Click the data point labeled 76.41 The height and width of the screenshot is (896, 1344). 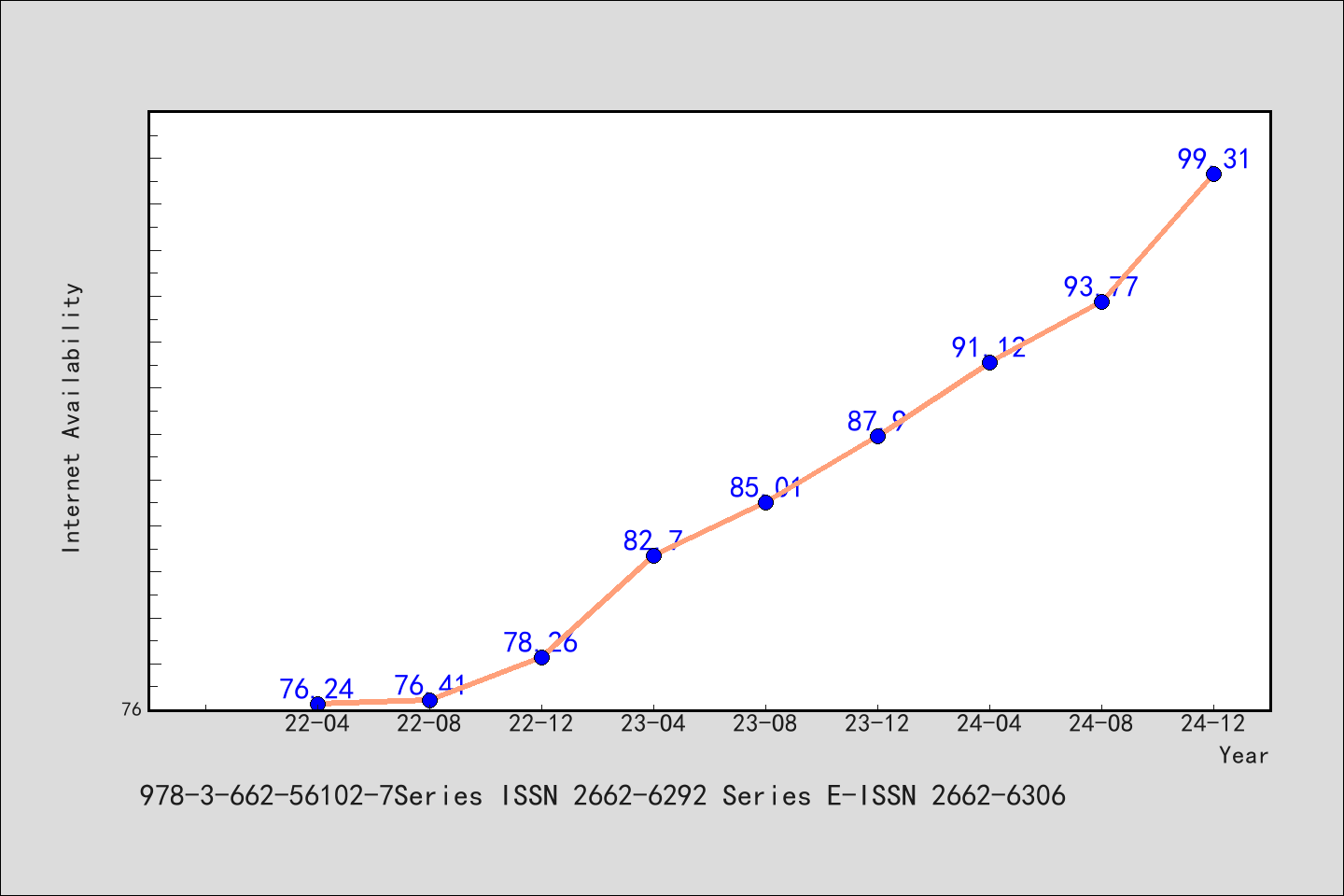point(429,700)
